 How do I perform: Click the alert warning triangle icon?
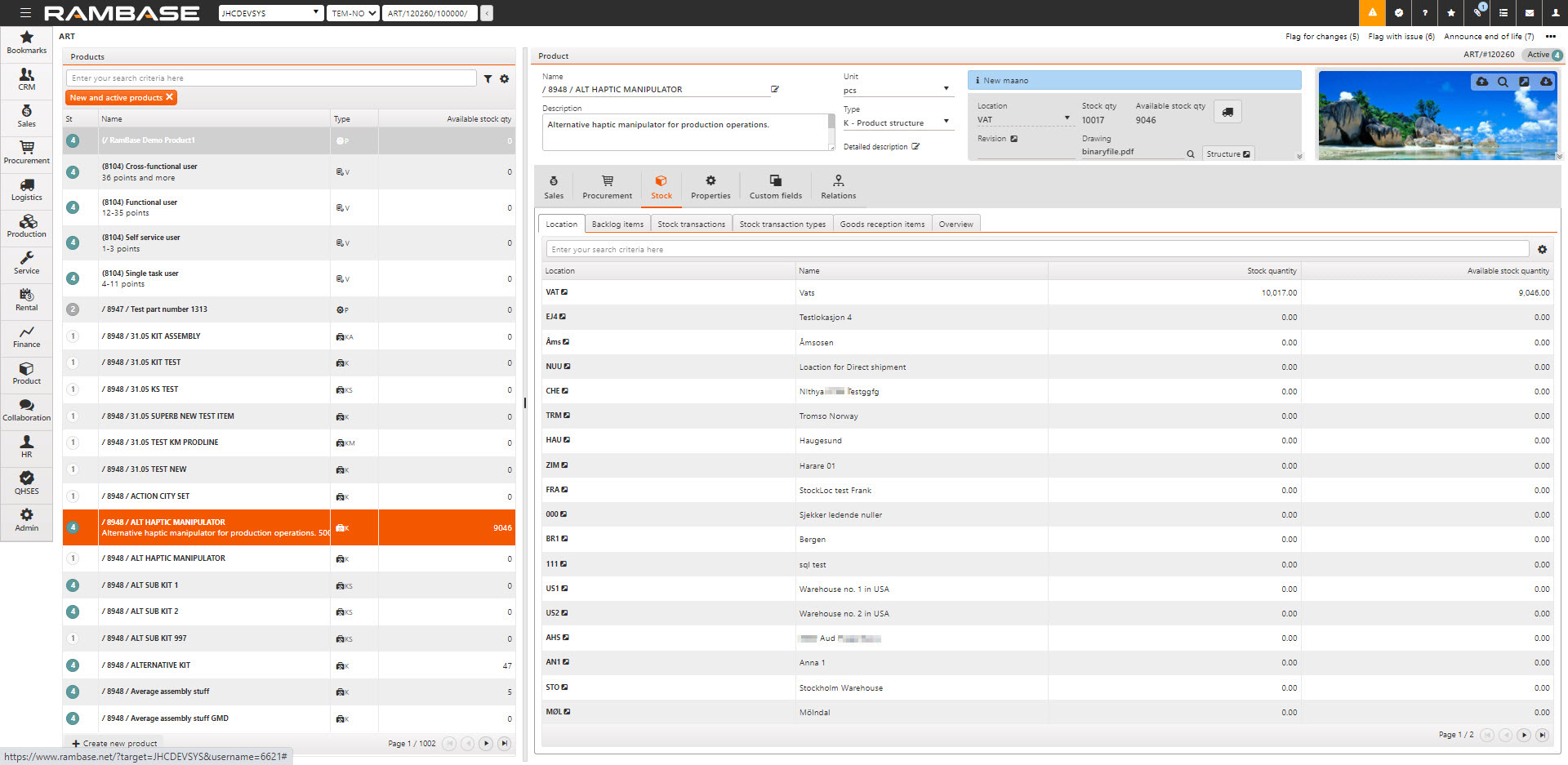[x=1372, y=13]
